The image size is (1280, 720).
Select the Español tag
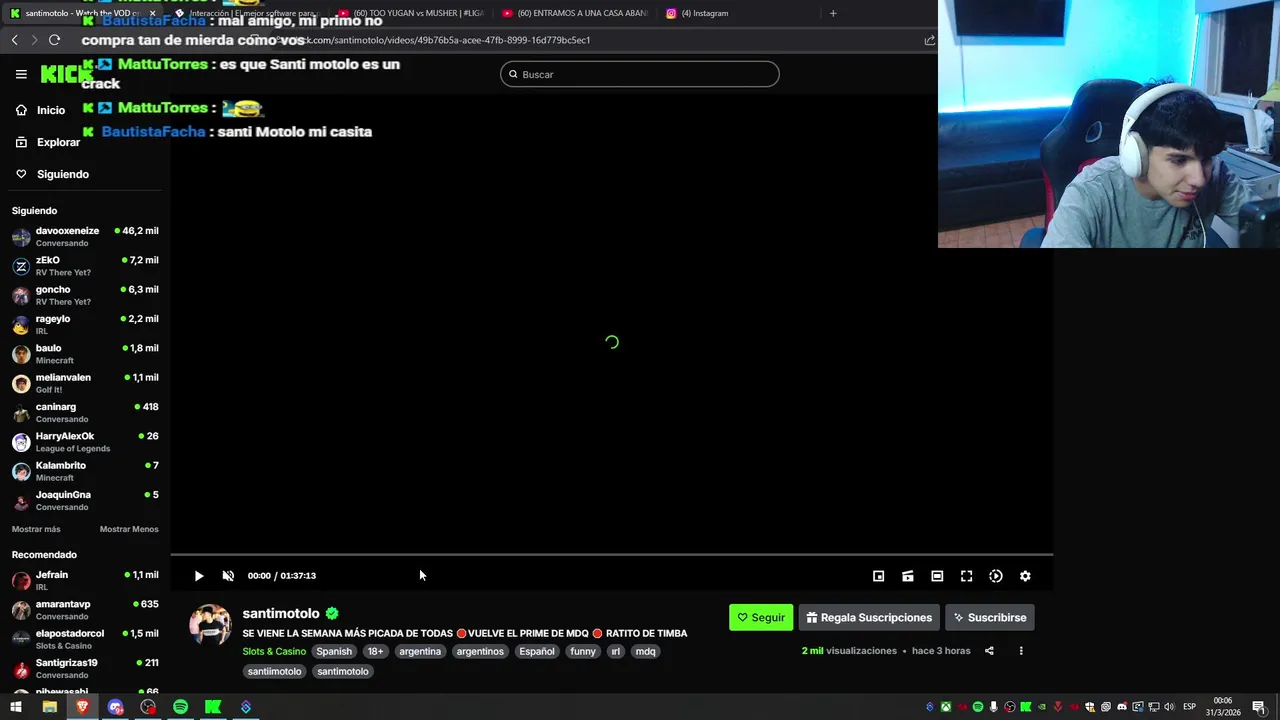(x=536, y=651)
